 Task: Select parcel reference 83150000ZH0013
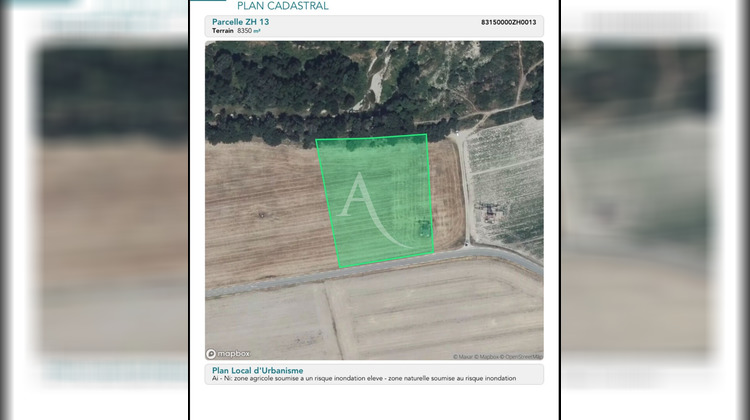(508, 22)
